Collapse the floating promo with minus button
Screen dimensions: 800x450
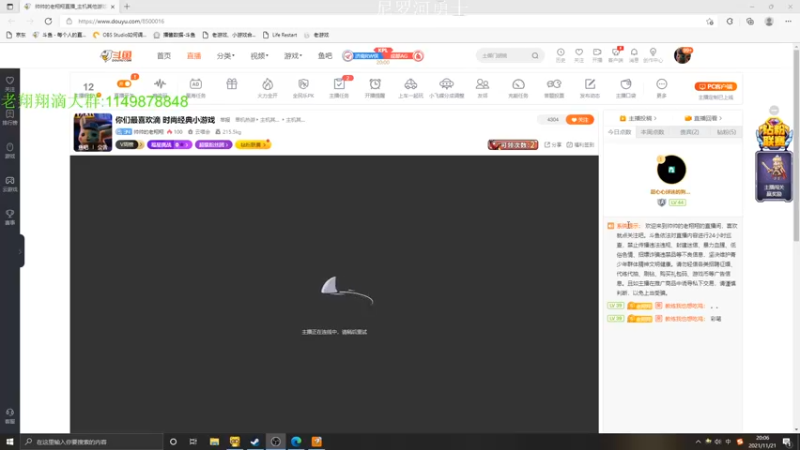pyautogui.click(x=774, y=110)
